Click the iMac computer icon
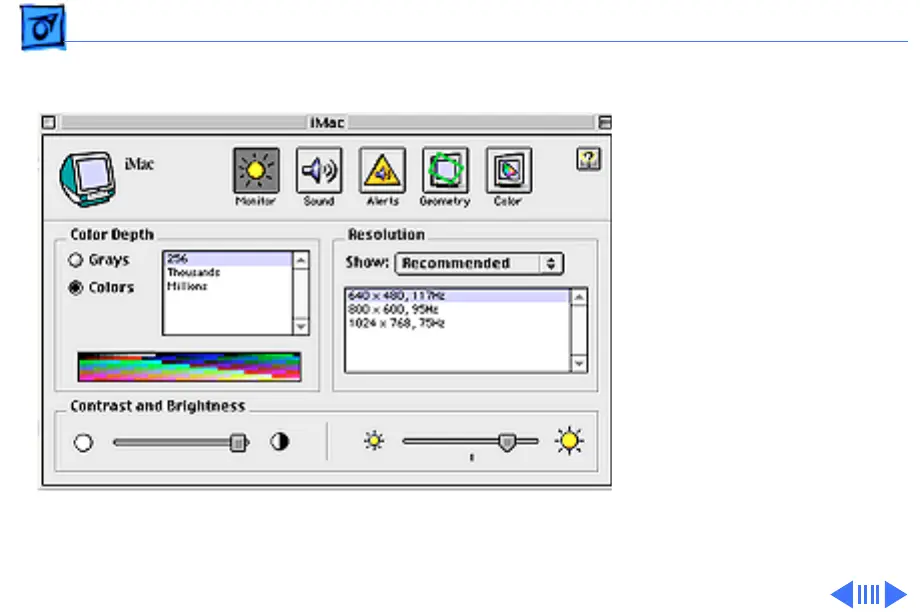920x612 pixels. click(87, 178)
